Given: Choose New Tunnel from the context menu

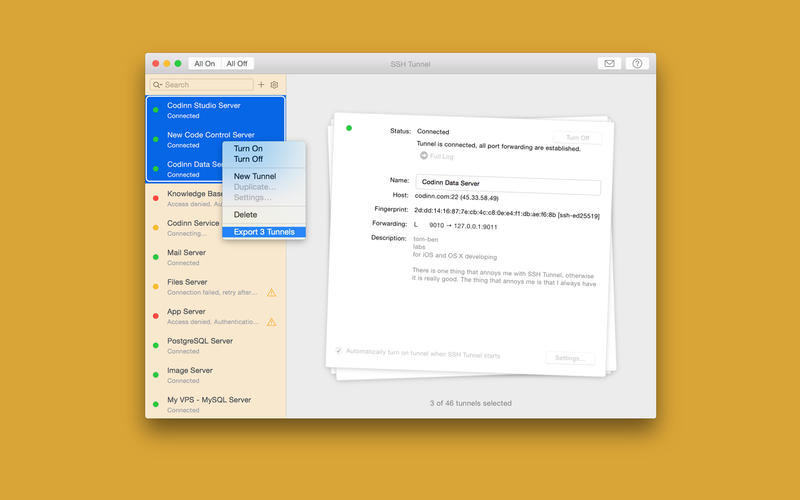Looking at the screenshot, I should tap(255, 176).
